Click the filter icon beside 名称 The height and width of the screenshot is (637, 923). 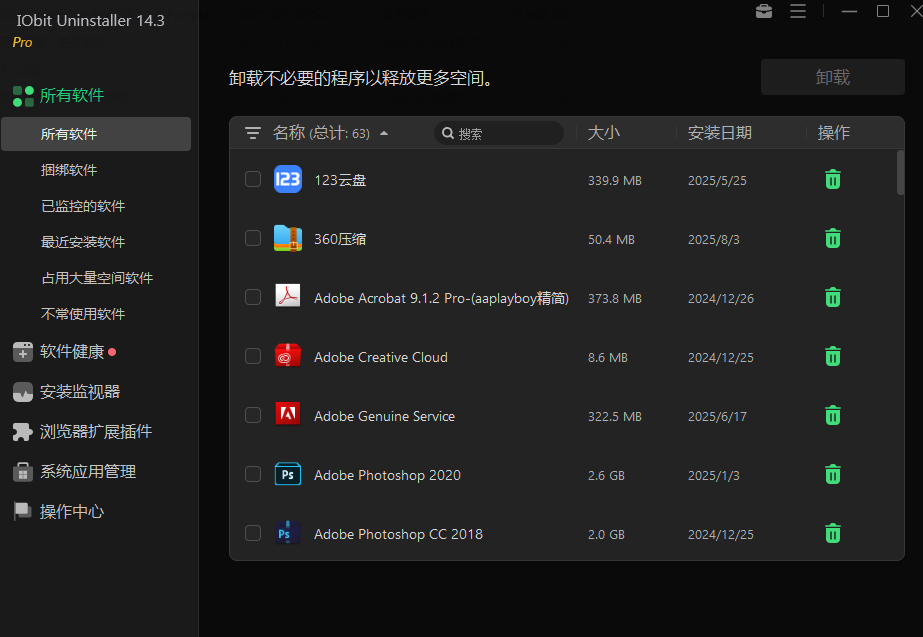click(253, 133)
